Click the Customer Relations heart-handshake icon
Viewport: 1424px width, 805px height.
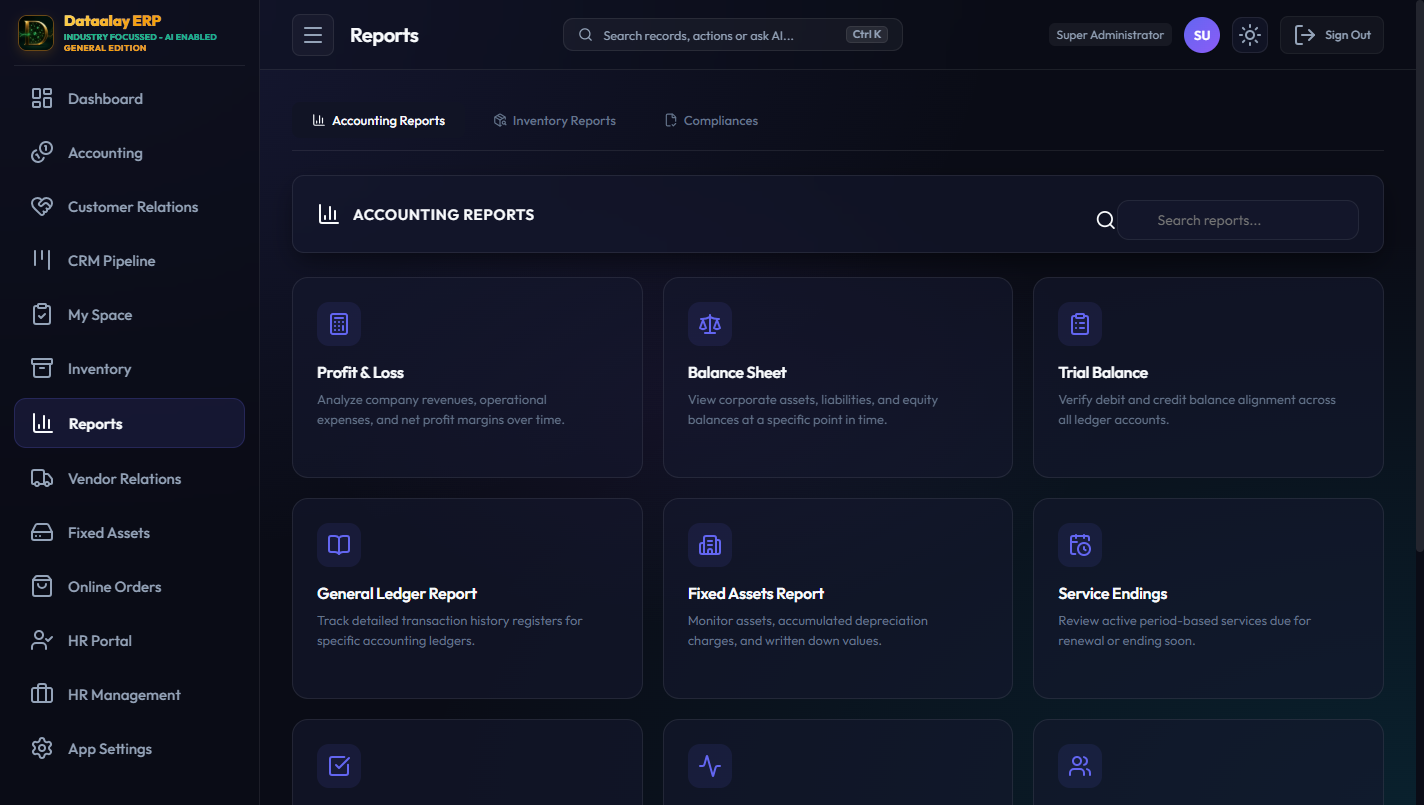[42, 206]
